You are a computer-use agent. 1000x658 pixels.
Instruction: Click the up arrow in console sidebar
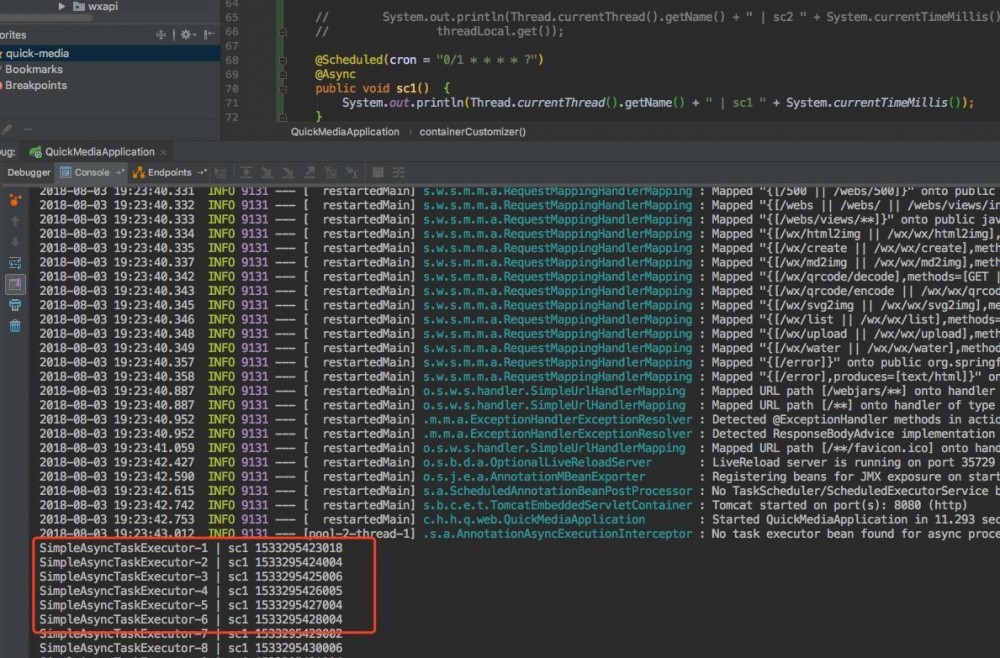[15, 221]
